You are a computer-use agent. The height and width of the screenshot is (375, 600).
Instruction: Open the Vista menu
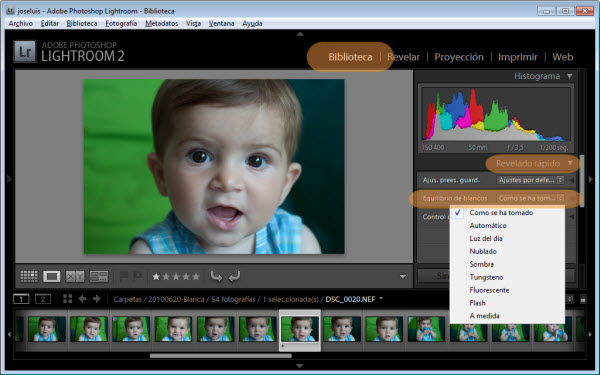193,23
